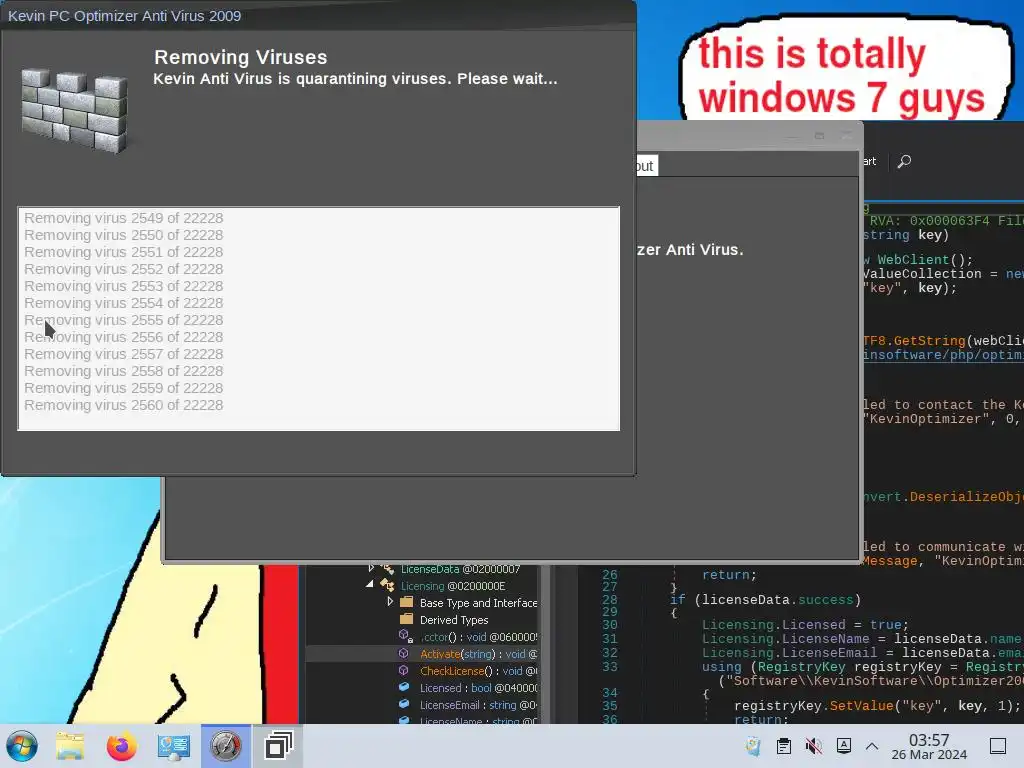The image size is (1024, 768).
Task: Select the Activate(string) method entry
Action: pos(478,654)
